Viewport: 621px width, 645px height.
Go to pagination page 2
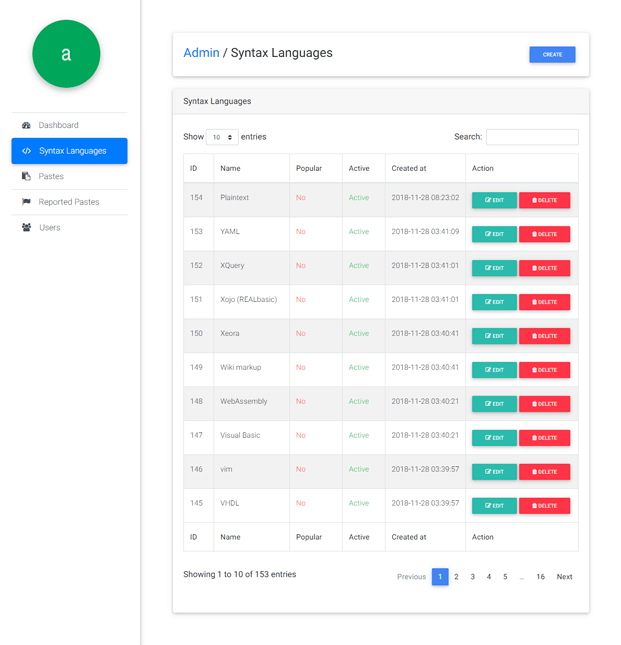(x=456, y=577)
